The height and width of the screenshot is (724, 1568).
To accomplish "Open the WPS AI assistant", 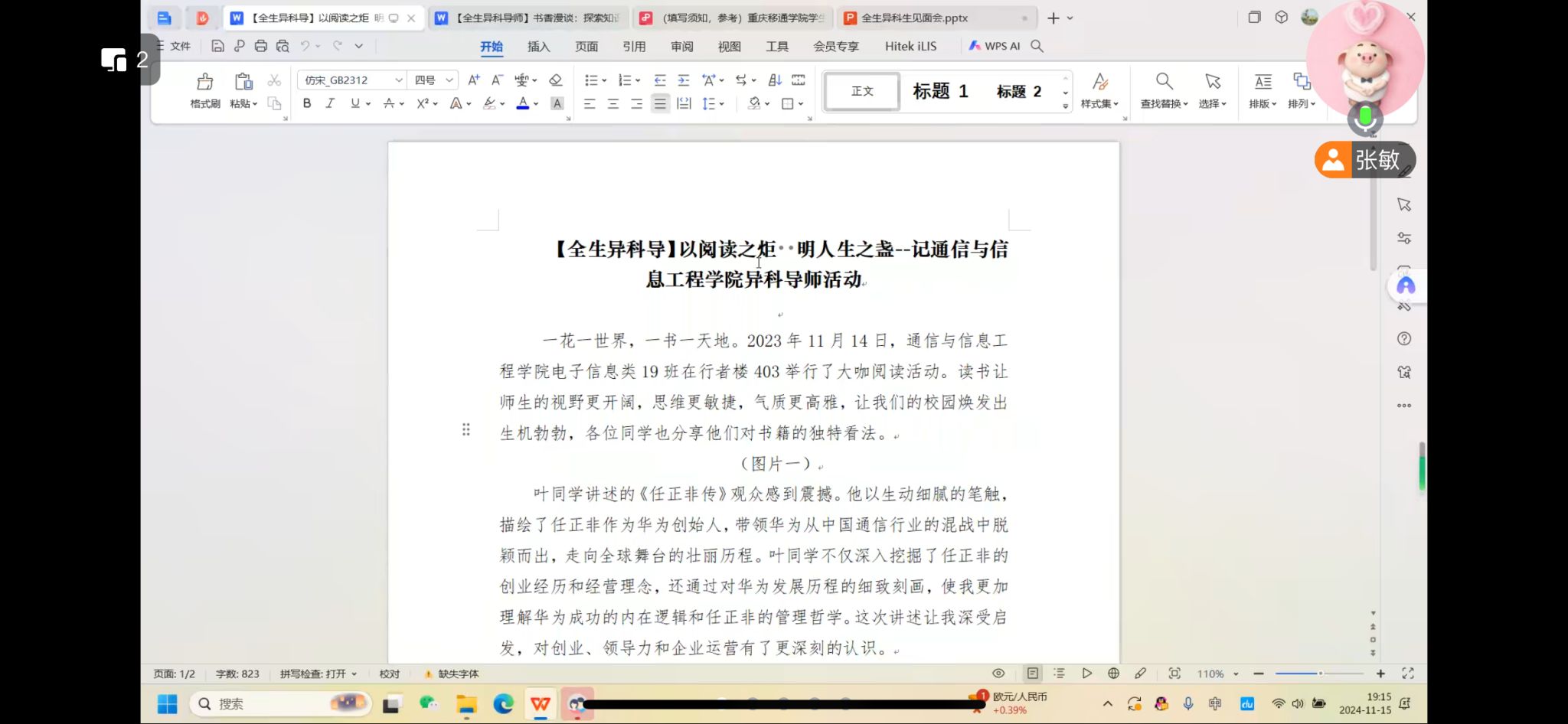I will [x=995, y=46].
